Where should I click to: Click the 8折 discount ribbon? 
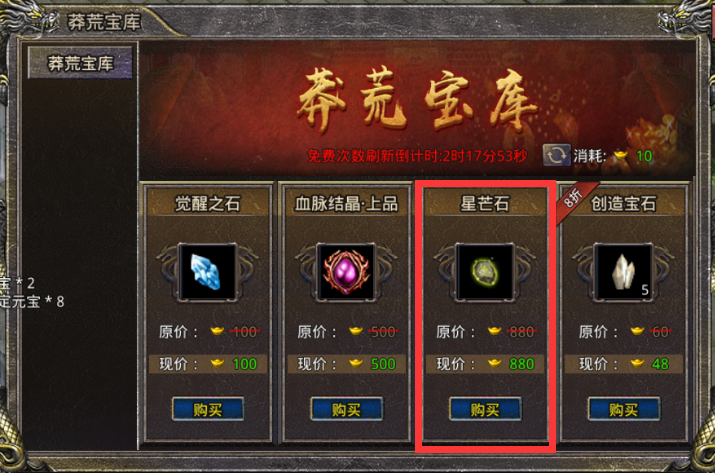click(x=574, y=199)
